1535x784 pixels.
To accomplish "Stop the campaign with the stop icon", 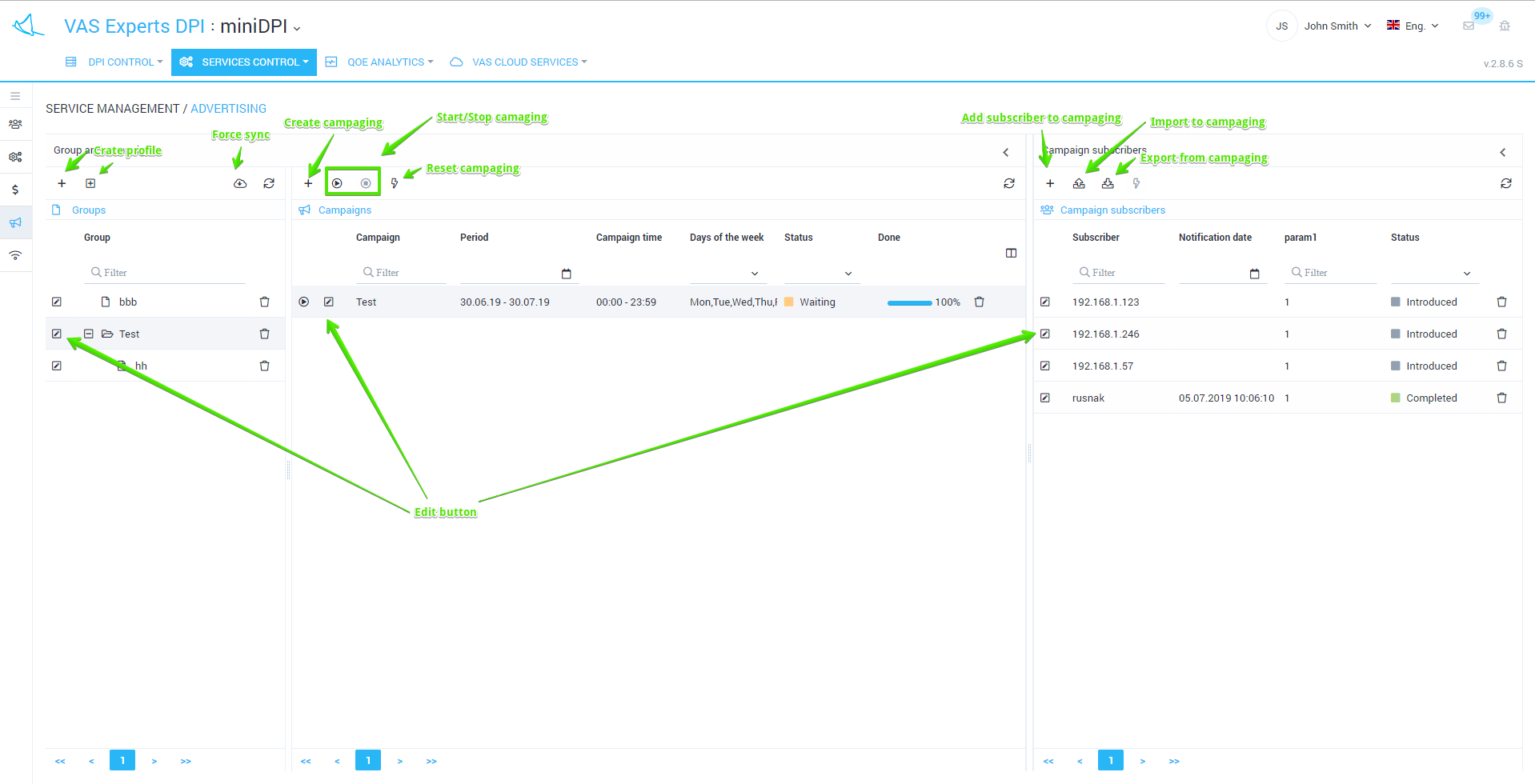I will pyautogui.click(x=366, y=183).
